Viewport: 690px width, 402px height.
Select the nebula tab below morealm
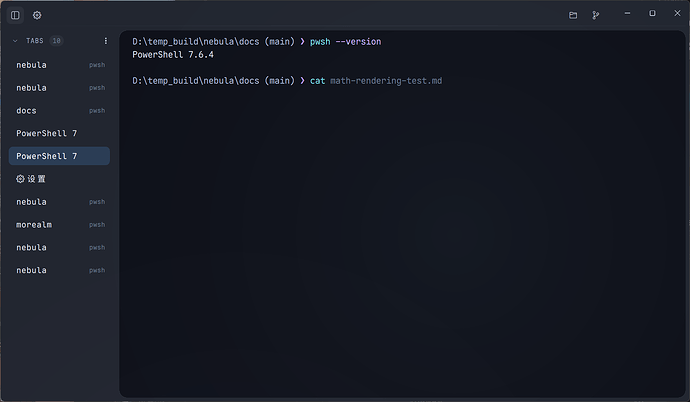point(59,248)
